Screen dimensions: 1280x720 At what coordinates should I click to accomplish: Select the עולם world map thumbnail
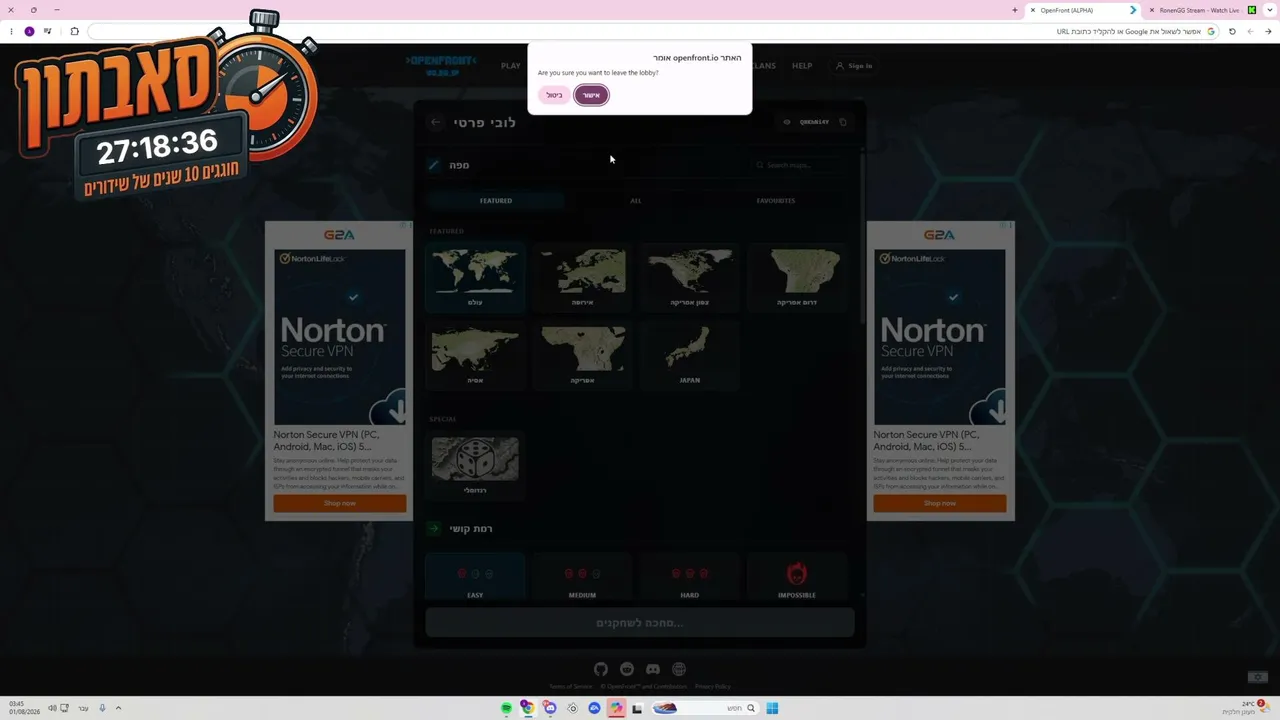pos(475,277)
